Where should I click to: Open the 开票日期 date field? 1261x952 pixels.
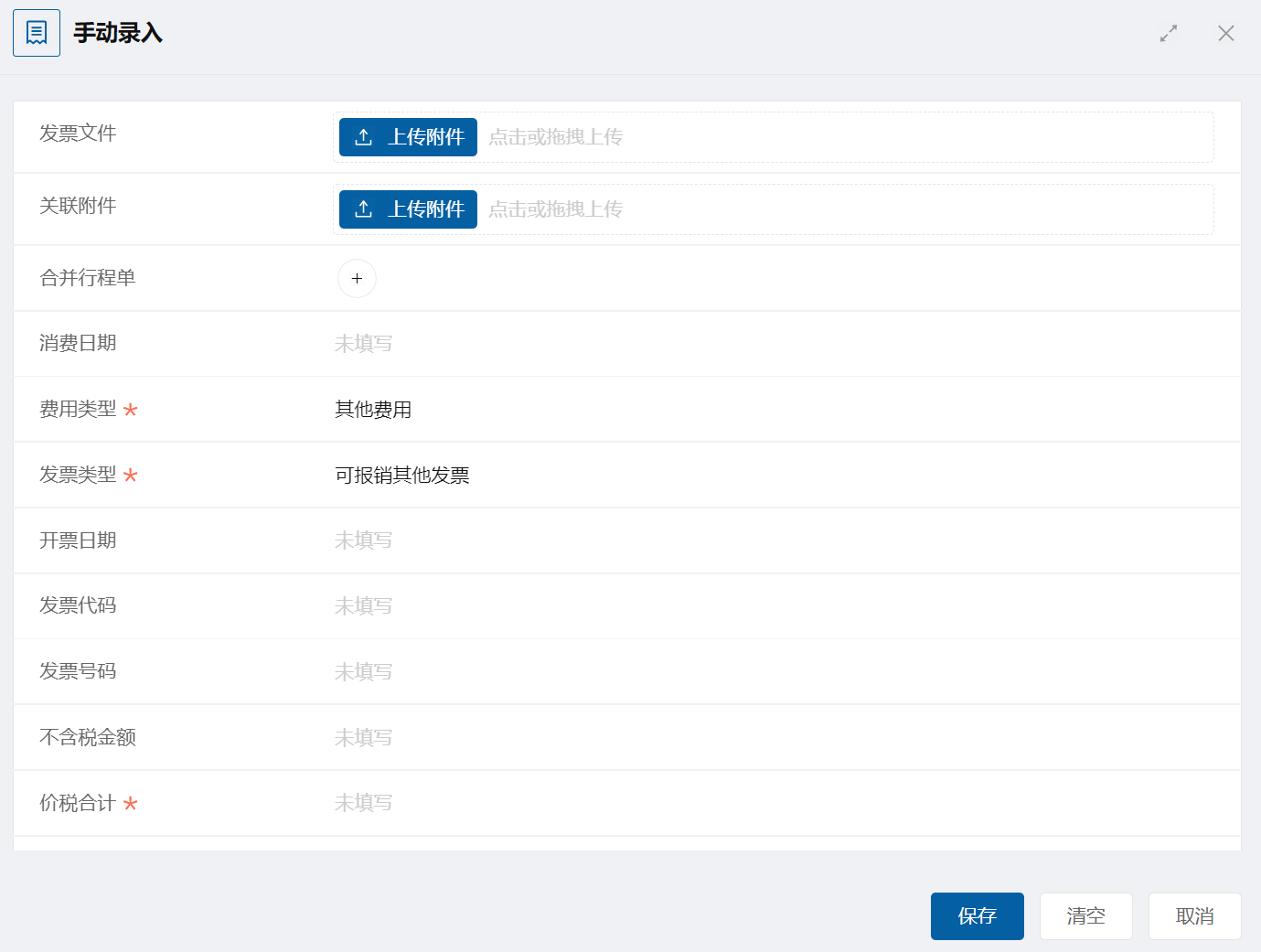[364, 540]
